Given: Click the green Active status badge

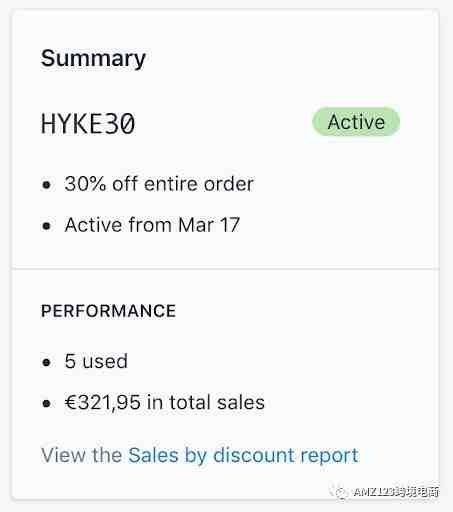Looking at the screenshot, I should point(356,122).
